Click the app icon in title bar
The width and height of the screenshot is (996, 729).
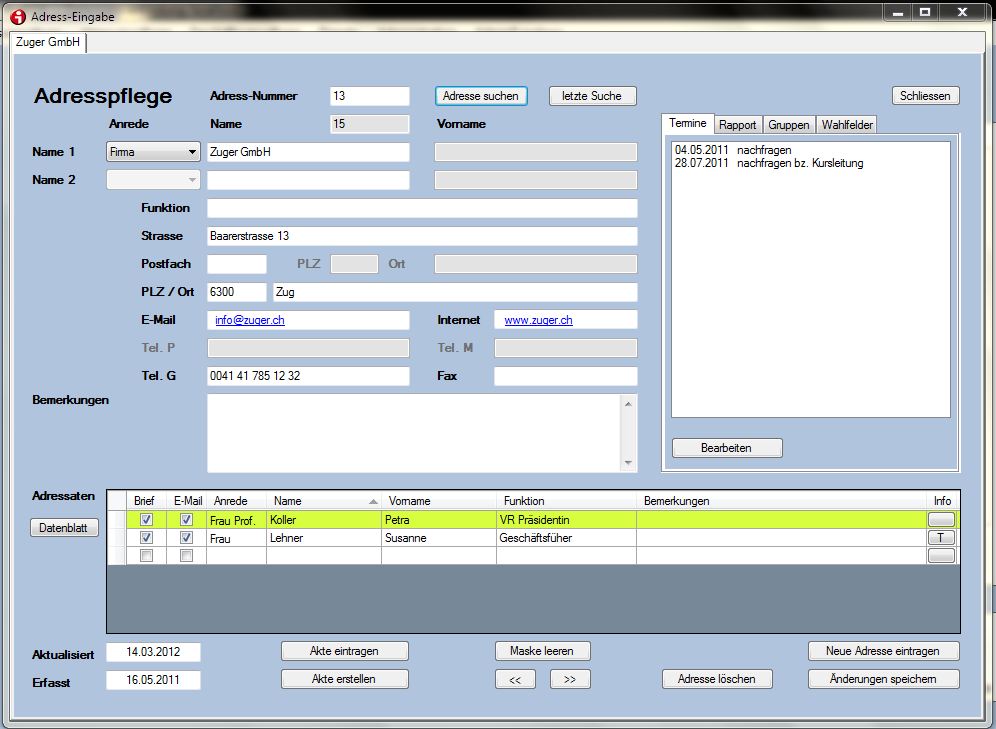[x=17, y=17]
